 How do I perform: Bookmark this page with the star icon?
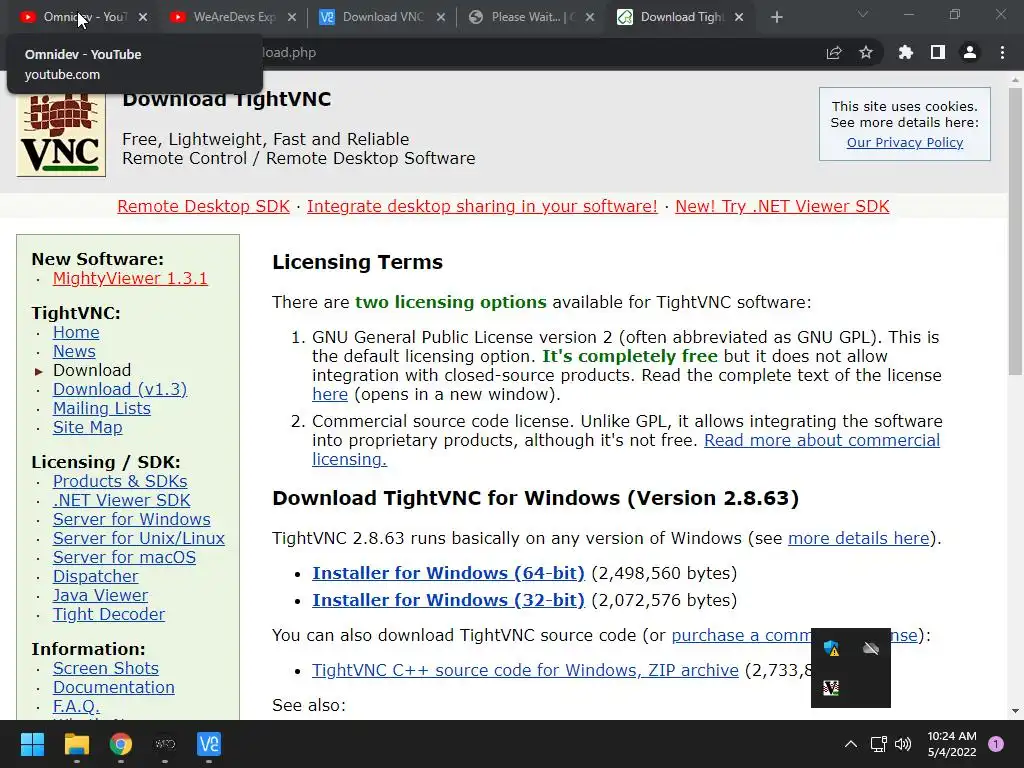click(x=866, y=52)
